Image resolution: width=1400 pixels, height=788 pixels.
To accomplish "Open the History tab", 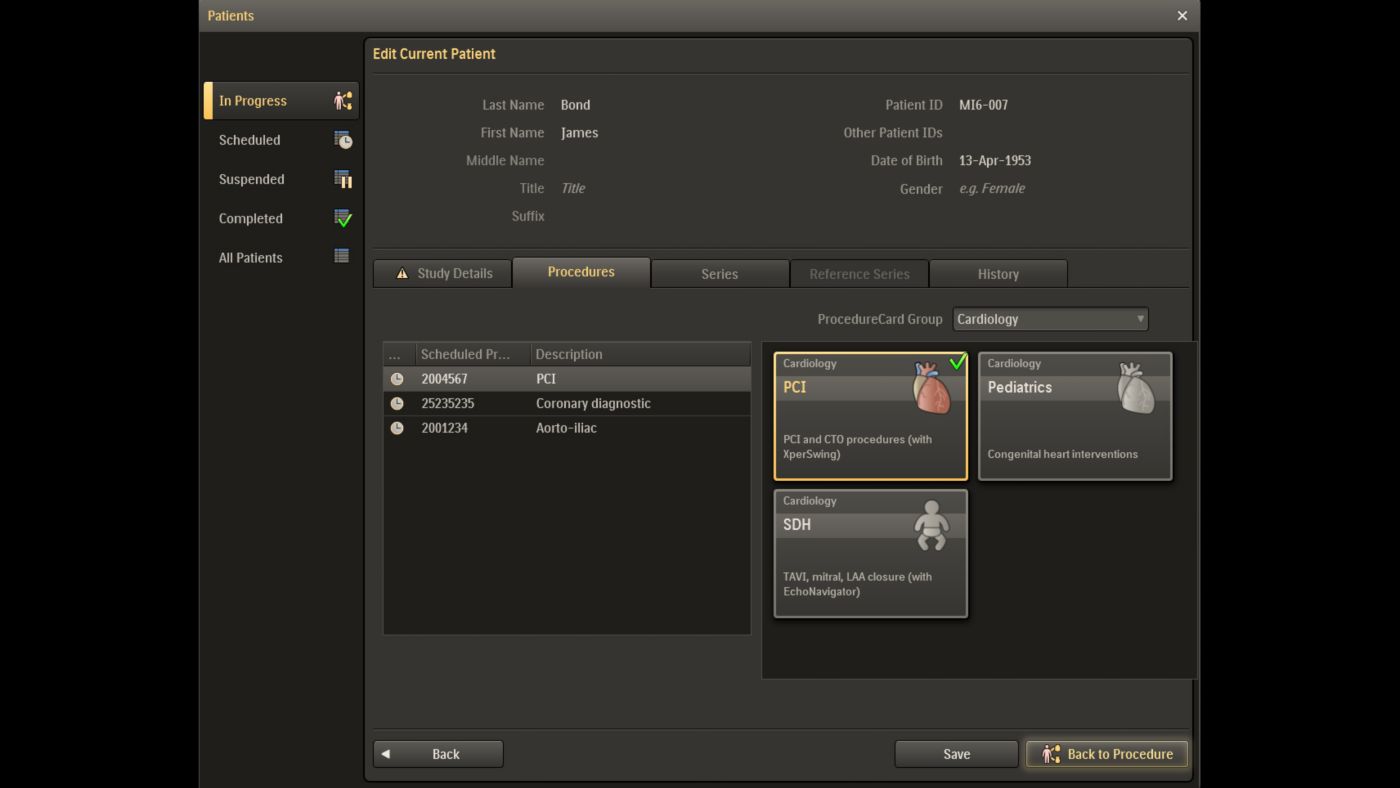I will pos(998,273).
